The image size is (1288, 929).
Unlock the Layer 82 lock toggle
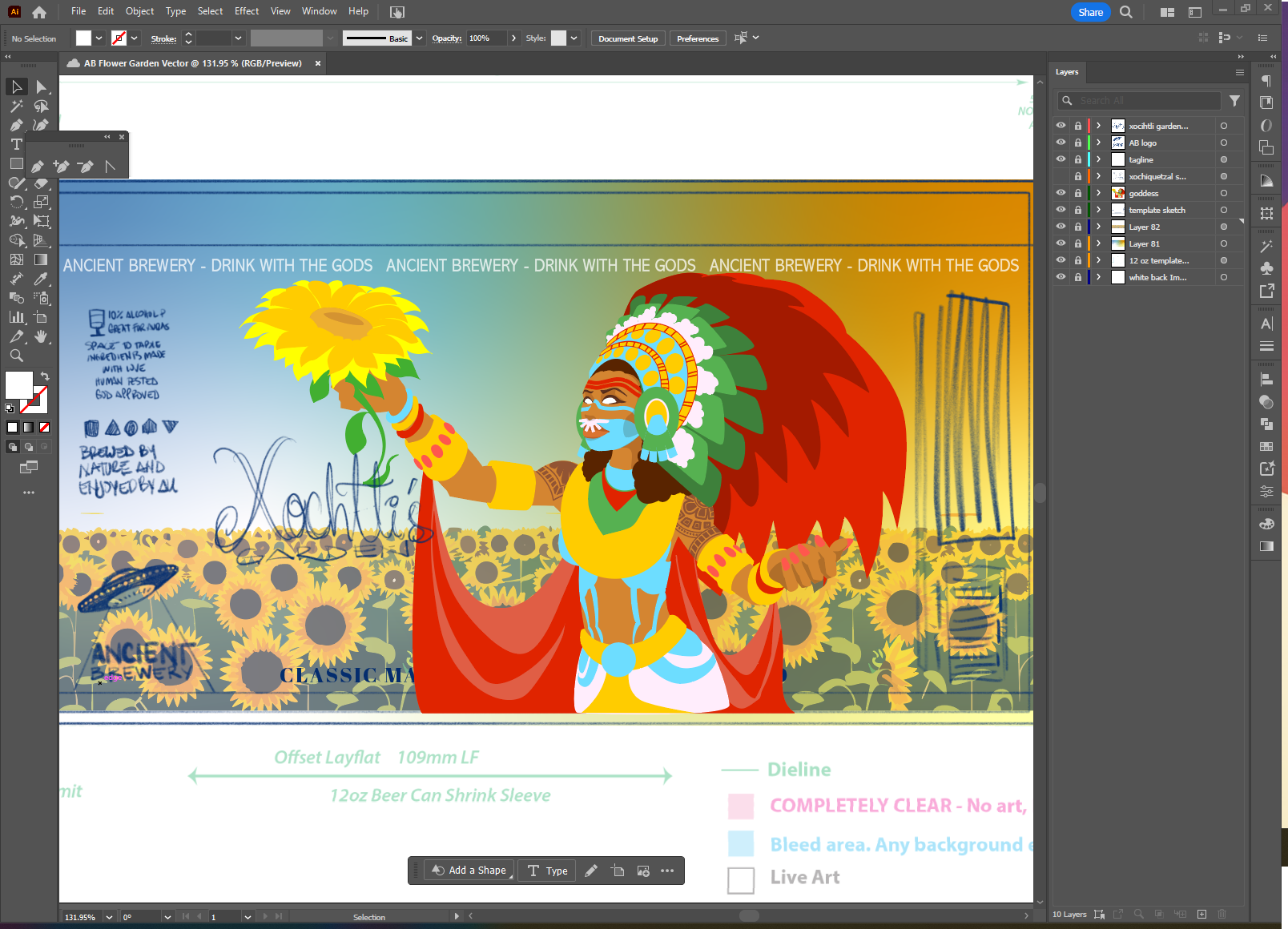(x=1078, y=227)
